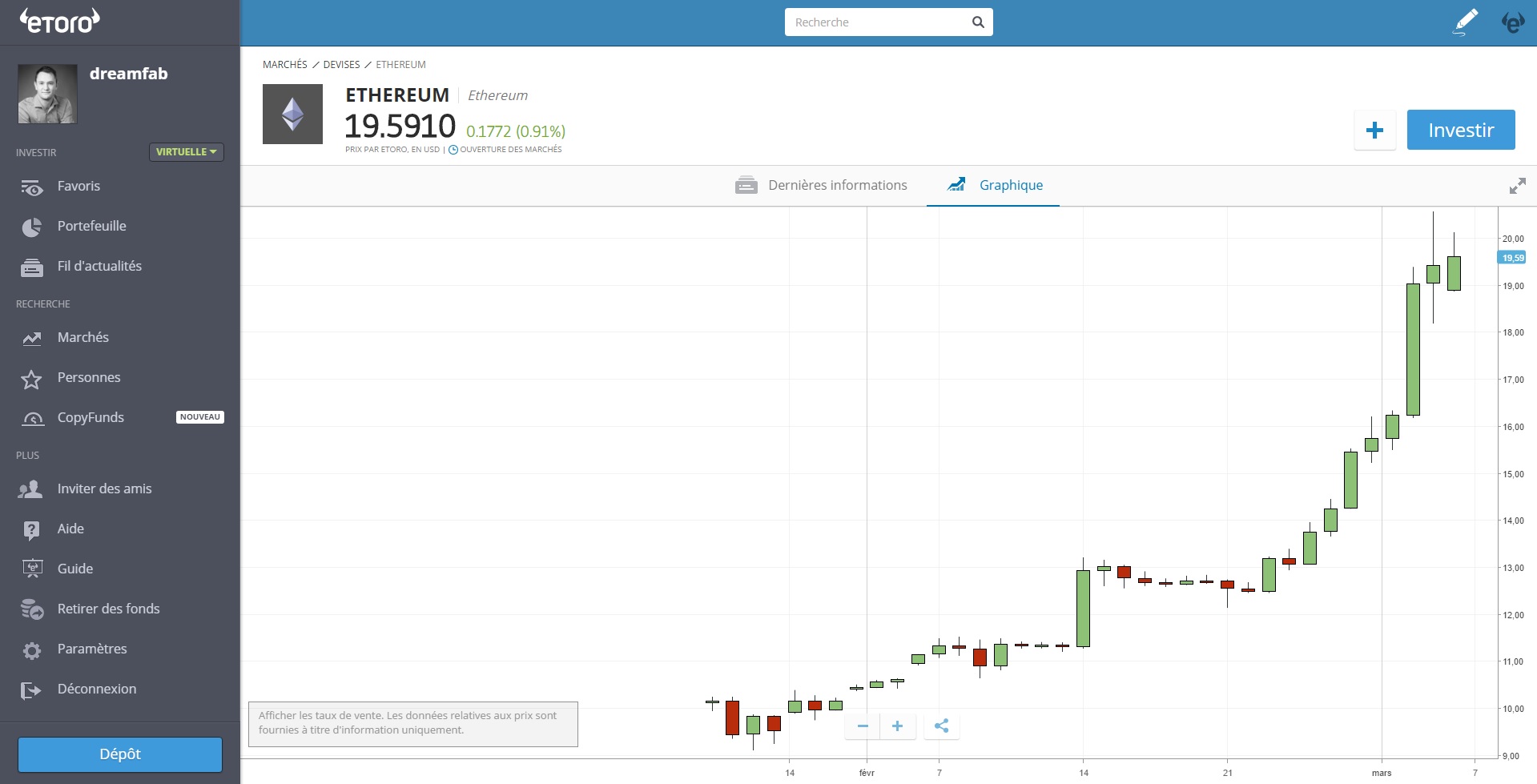This screenshot has height=784, width=1537.
Task: Click the PRIX PAR ETORO, EN USD label
Action: click(392, 150)
